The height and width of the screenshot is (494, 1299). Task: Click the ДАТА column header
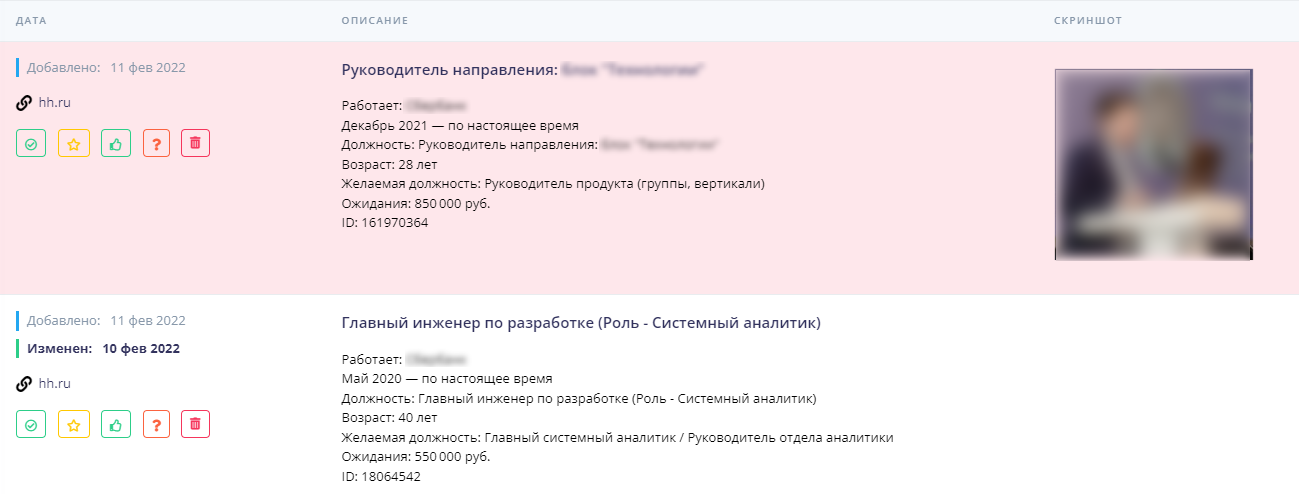(31, 21)
